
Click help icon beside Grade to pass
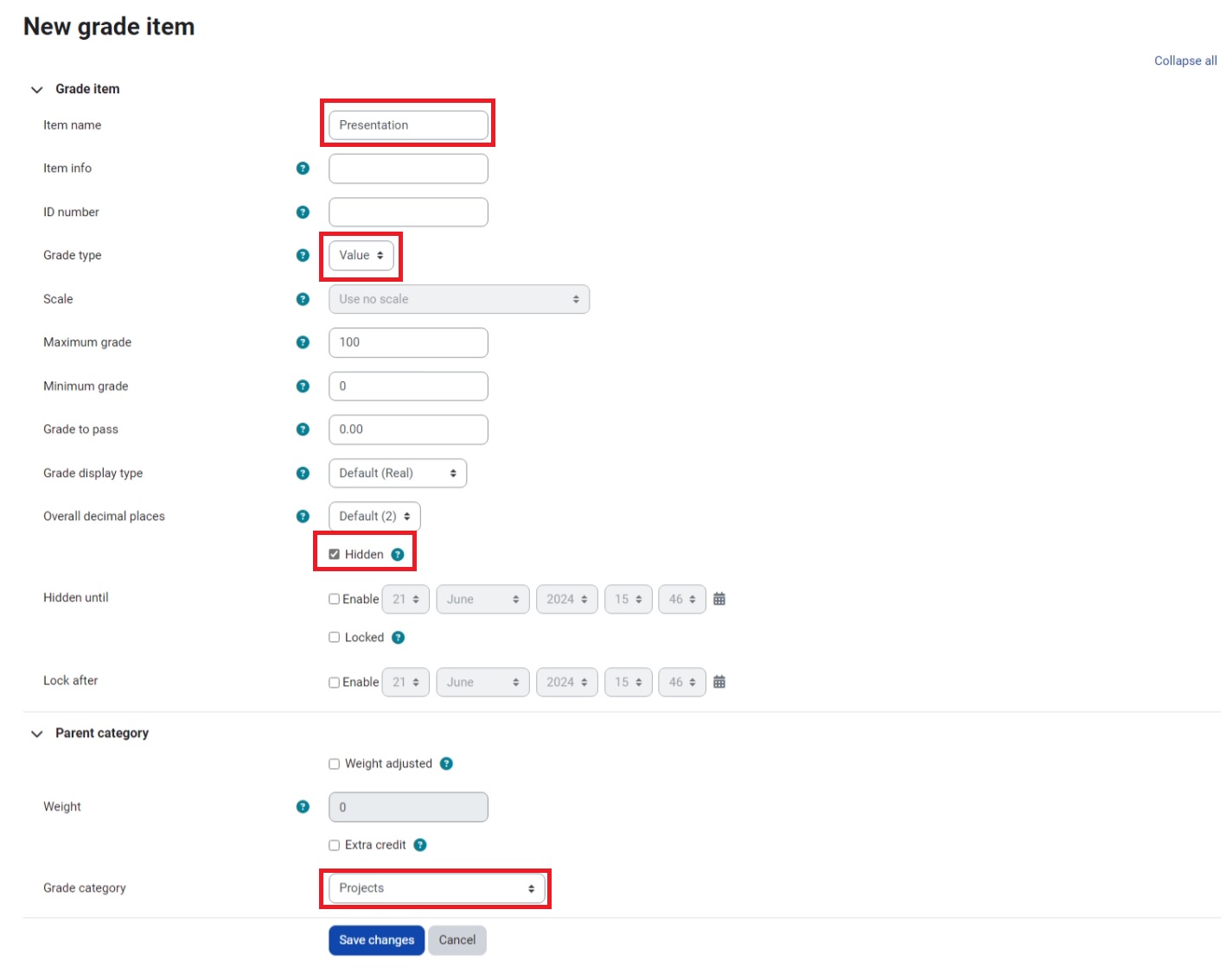pos(303,430)
